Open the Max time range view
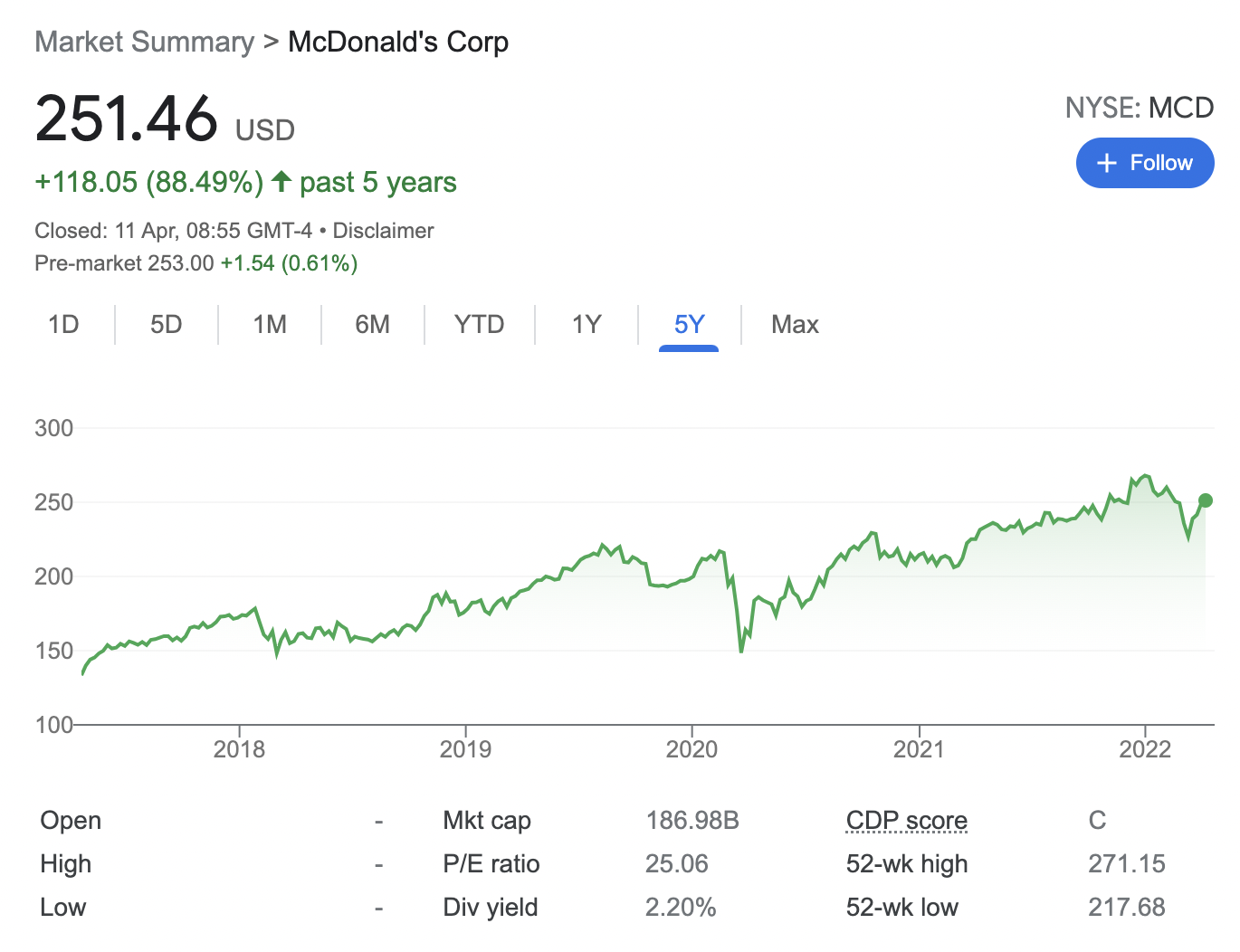1240x952 pixels. [794, 324]
